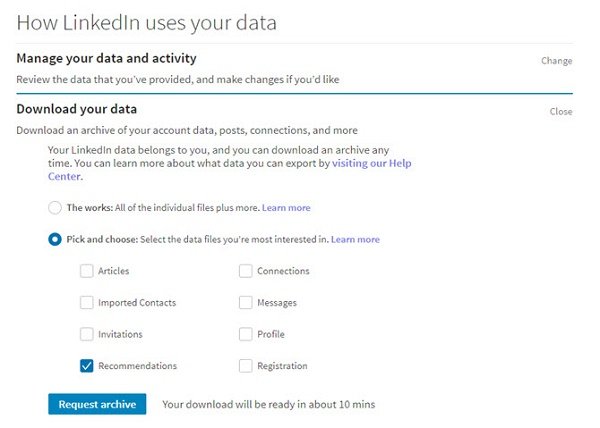
Task: Tick the Registration checkbox
Action: [x=246, y=366]
